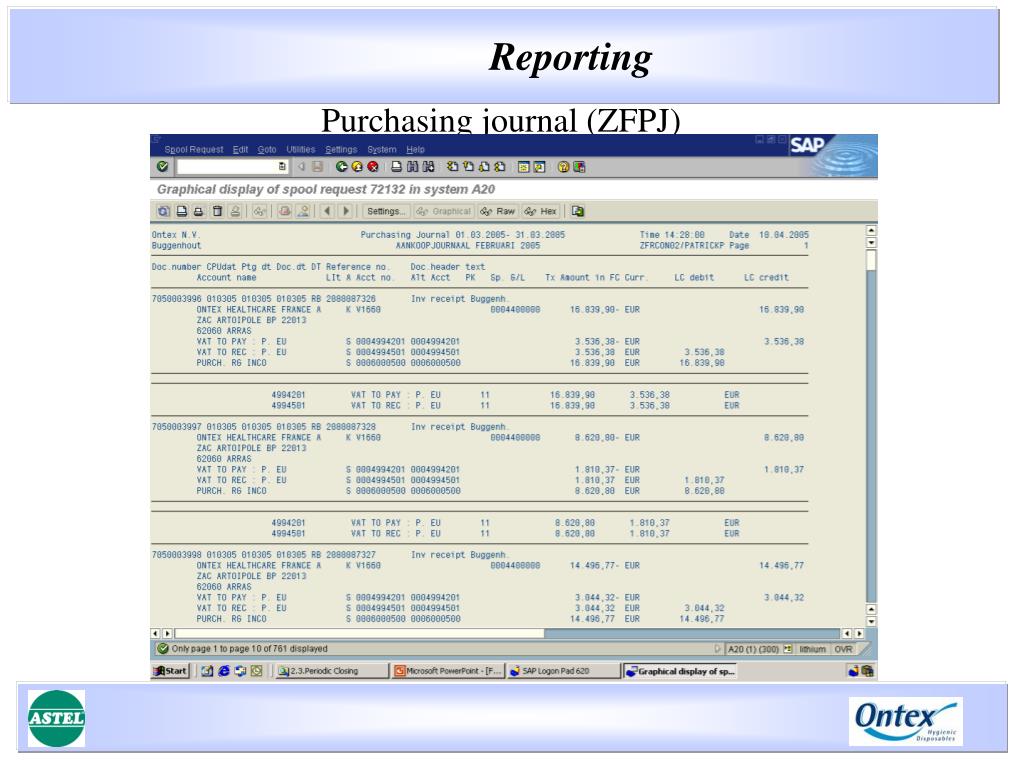Switch to 2.3.Periodic Closing taskbar window
1024x768 pixels.
click(331, 671)
